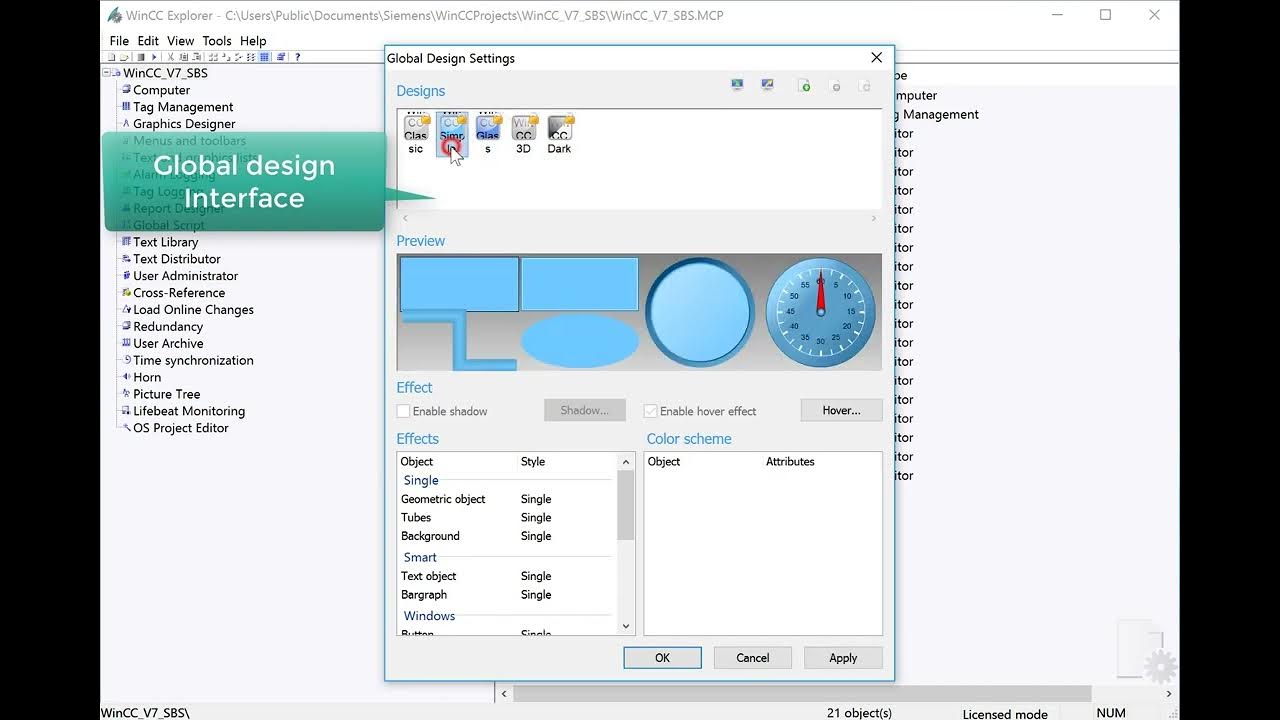Click the Single group header in Effects
This screenshot has height=720, width=1280.
click(421, 481)
